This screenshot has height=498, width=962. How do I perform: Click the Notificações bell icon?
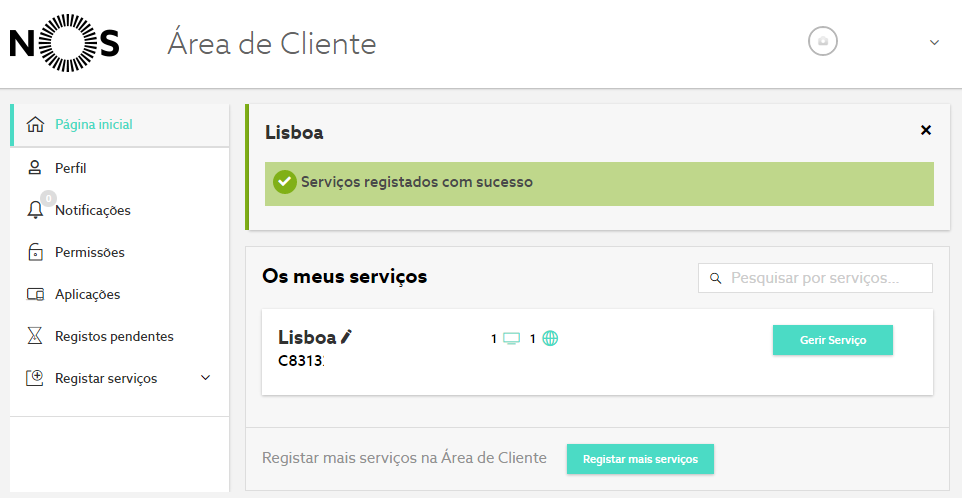tap(36, 210)
